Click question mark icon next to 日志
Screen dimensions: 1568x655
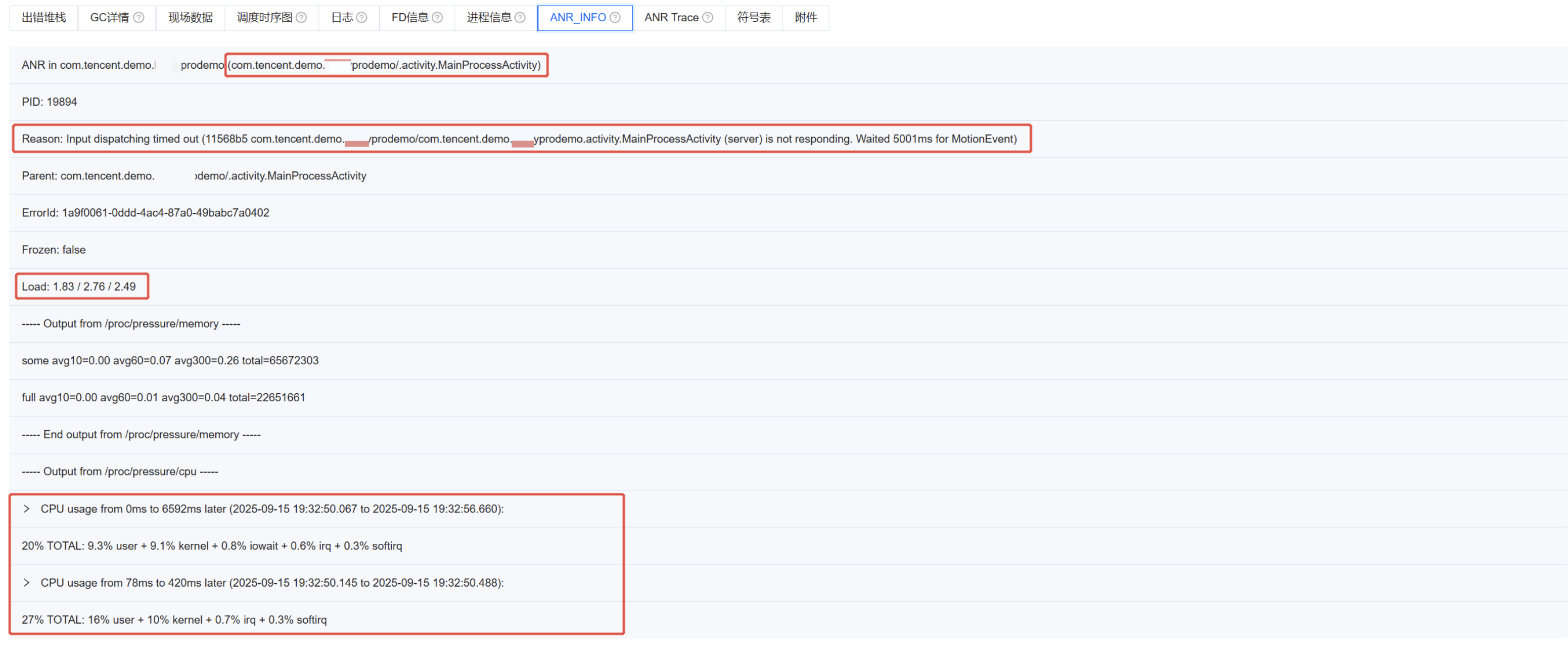(361, 18)
